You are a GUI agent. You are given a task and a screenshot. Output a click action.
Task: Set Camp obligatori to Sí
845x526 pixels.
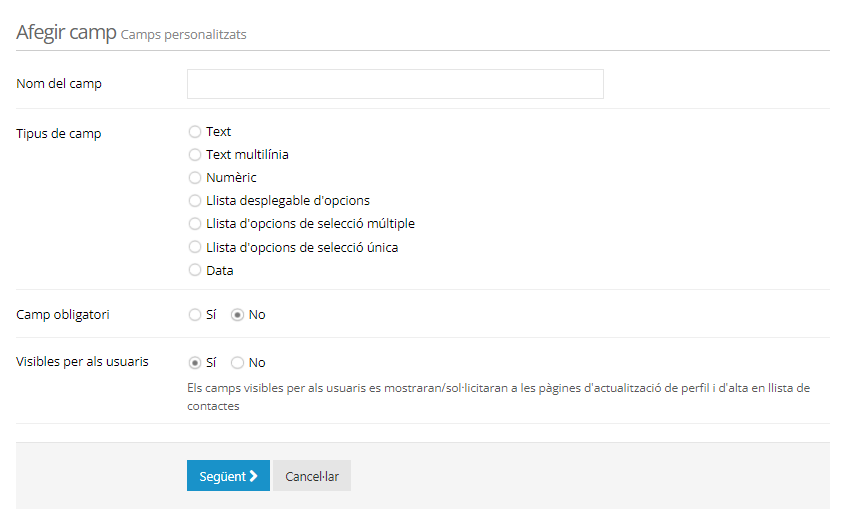[x=195, y=315]
